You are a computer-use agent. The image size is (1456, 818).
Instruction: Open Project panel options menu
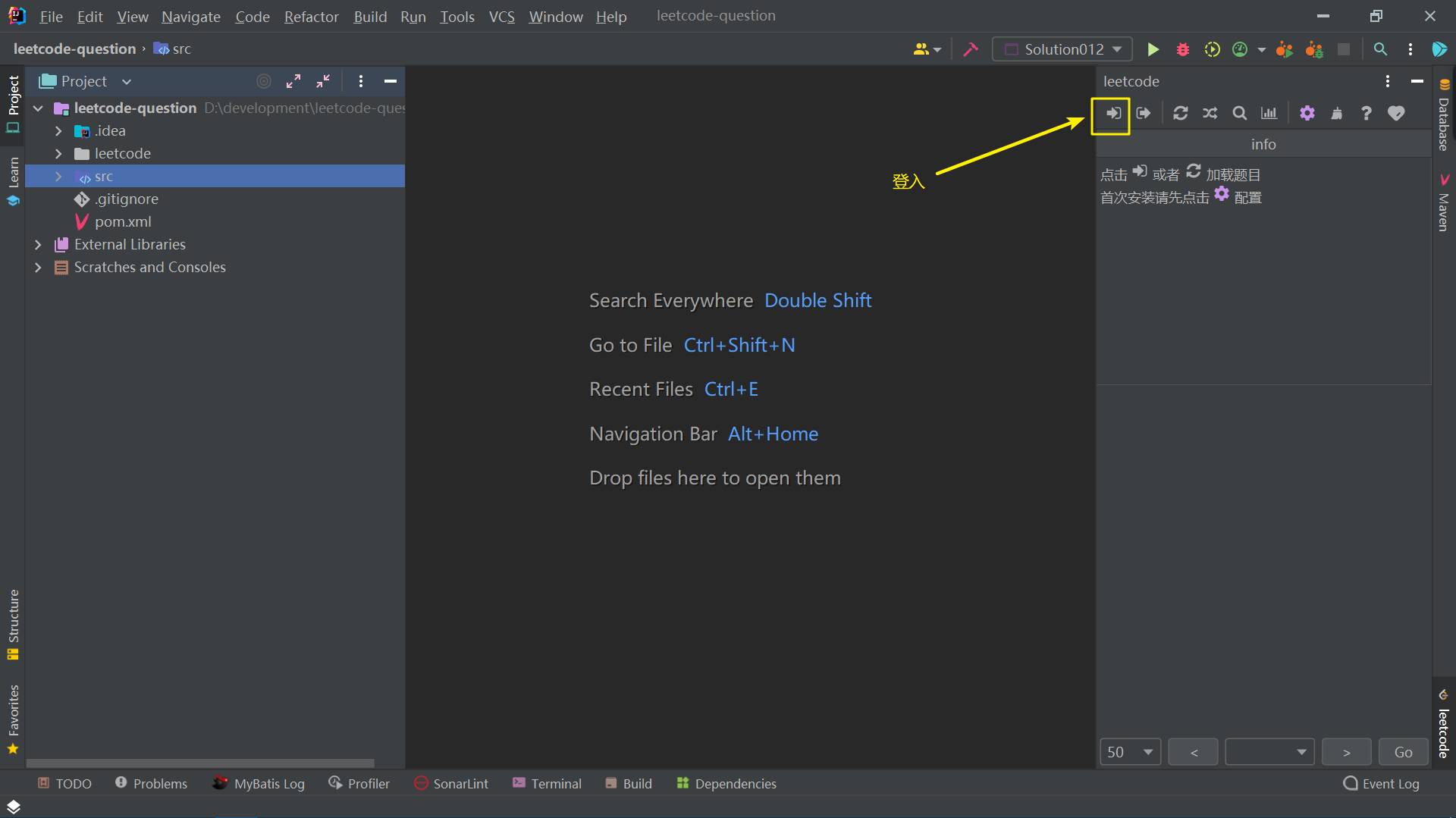(x=361, y=81)
